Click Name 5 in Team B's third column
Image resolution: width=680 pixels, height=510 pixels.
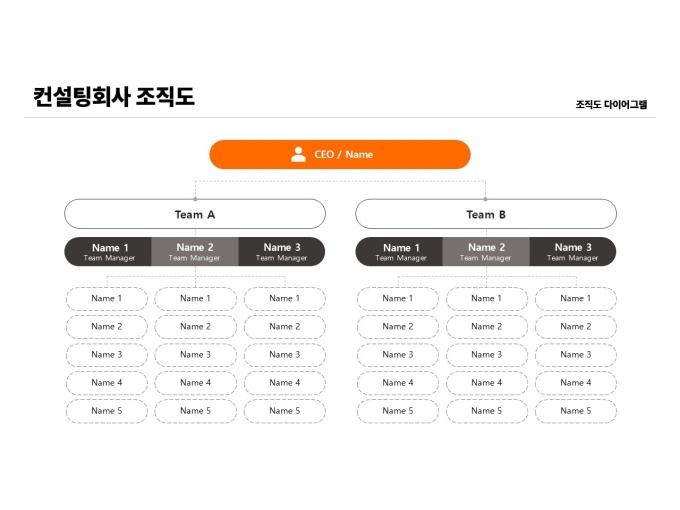coord(575,411)
